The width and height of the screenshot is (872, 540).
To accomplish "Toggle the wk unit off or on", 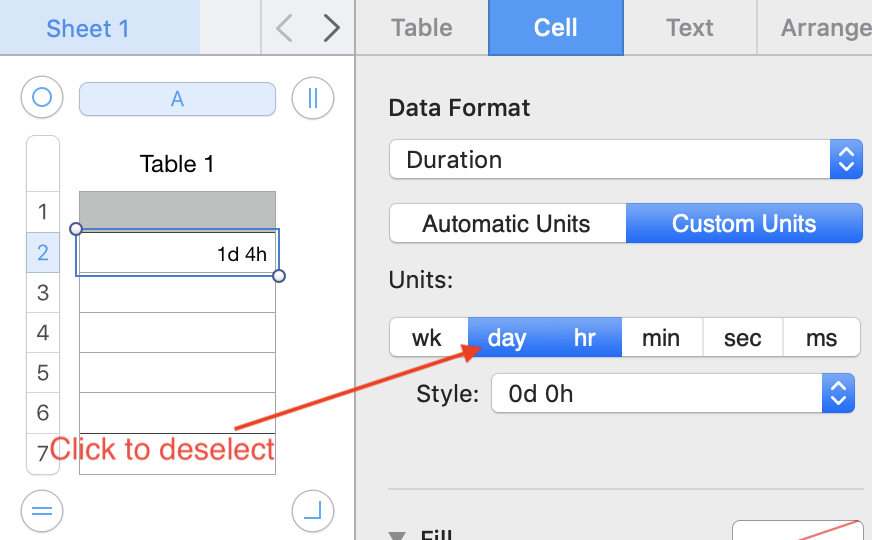I will coord(428,338).
